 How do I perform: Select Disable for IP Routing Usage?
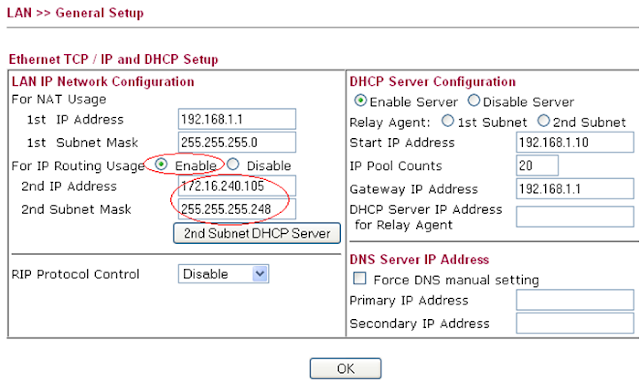(x=233, y=164)
